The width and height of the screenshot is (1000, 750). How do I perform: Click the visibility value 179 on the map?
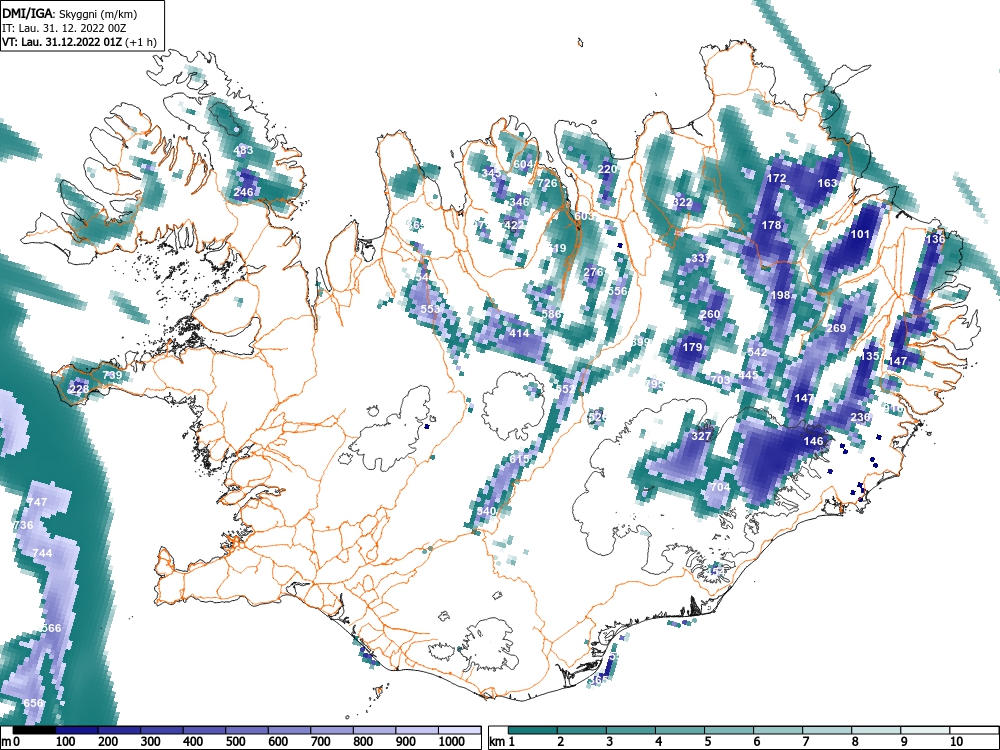click(692, 348)
